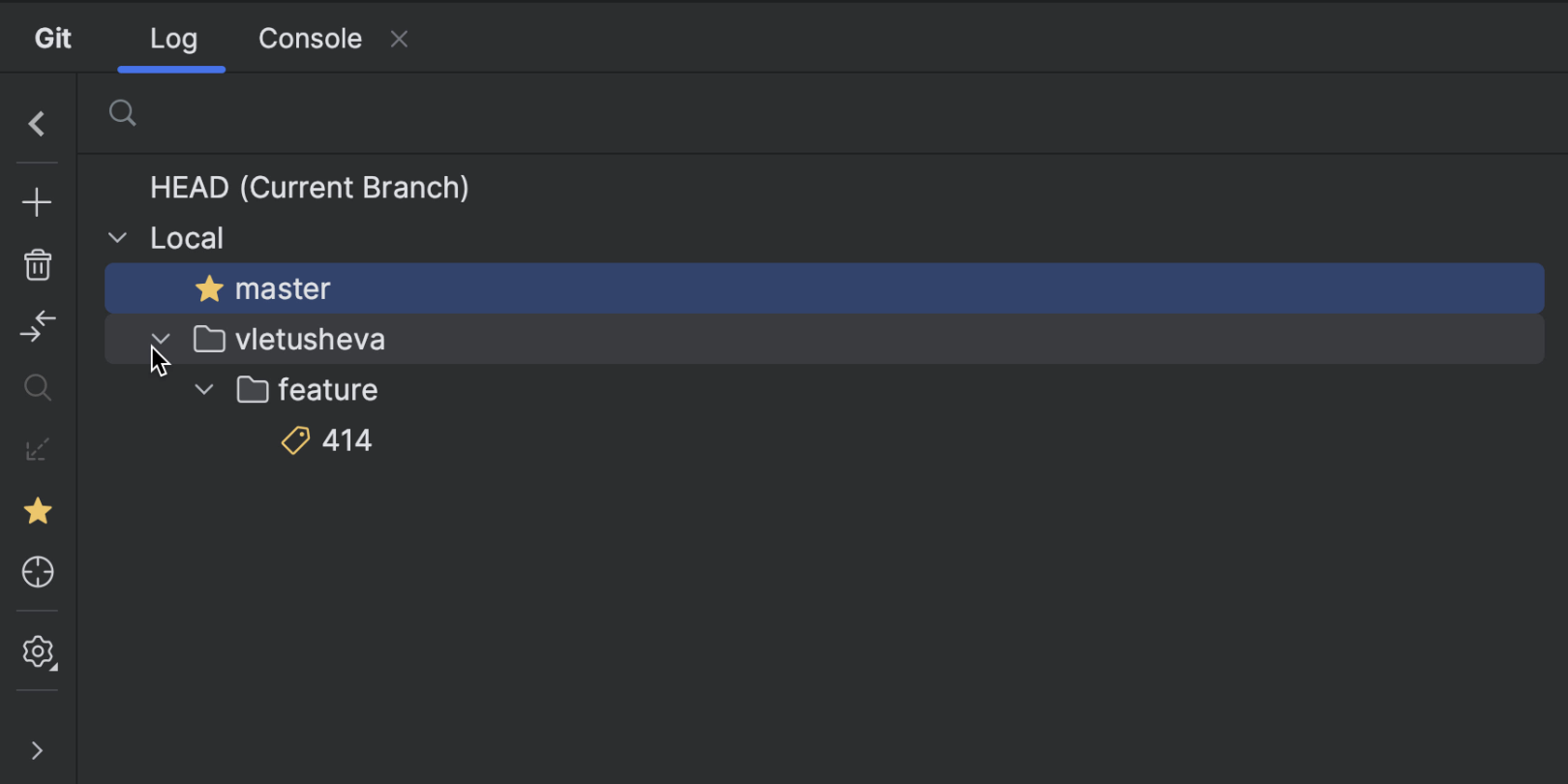Toggle the bottom-left expand chevron
1568x784 pixels.
tap(37, 751)
